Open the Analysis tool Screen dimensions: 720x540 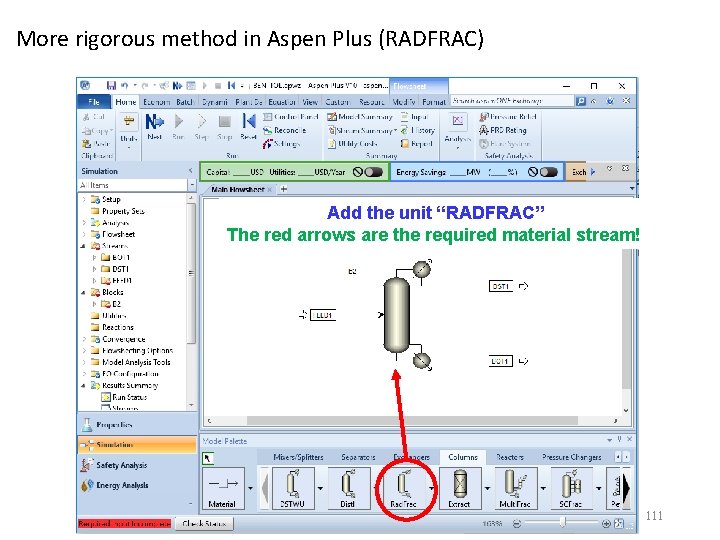tap(457, 129)
